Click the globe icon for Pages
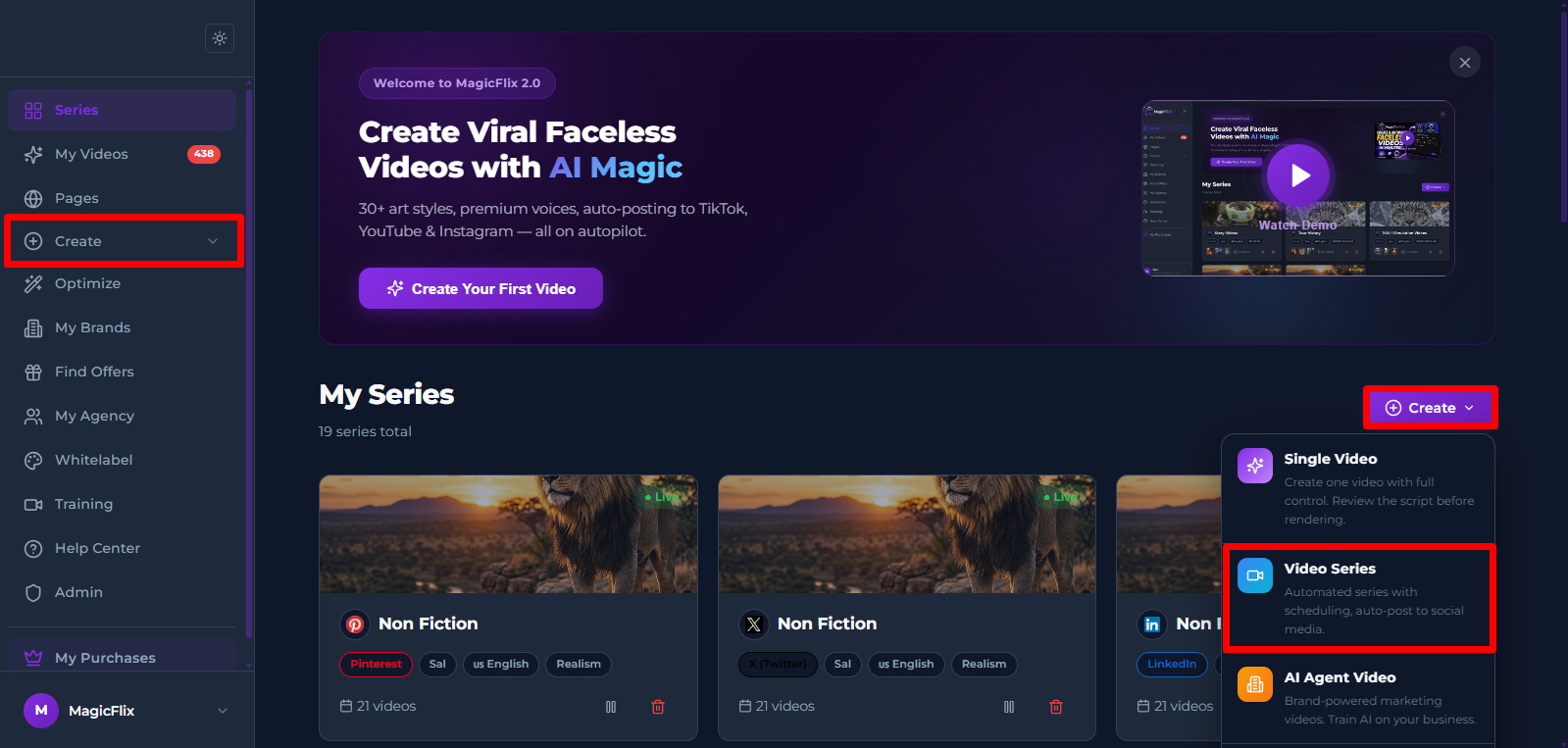The width and height of the screenshot is (1568, 748). point(33,198)
